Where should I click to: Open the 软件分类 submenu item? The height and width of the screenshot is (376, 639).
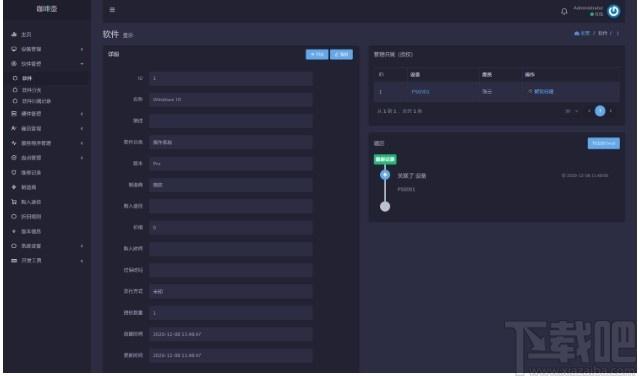coord(31,90)
